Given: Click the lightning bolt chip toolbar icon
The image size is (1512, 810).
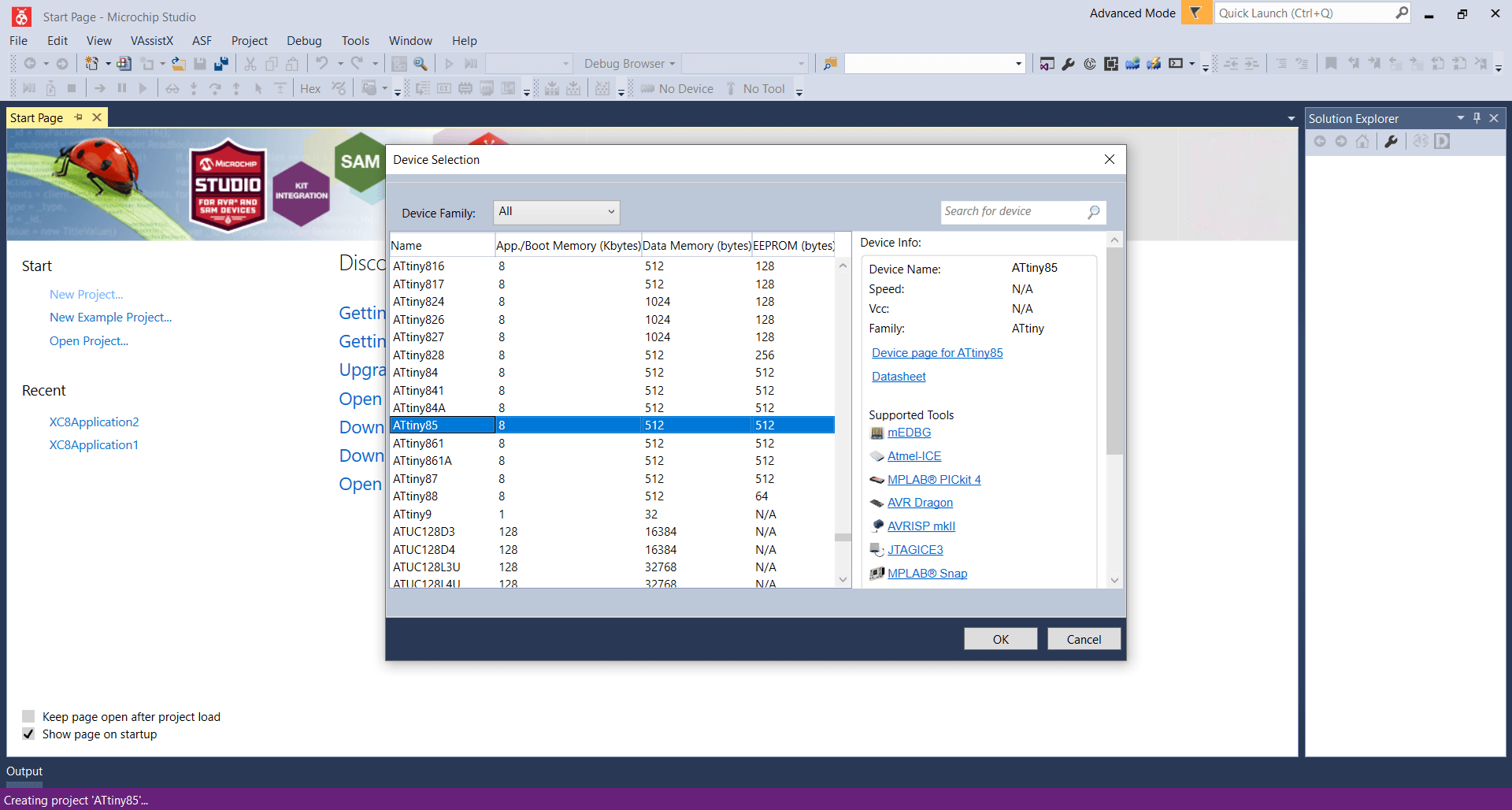Looking at the screenshot, I should tap(1154, 64).
